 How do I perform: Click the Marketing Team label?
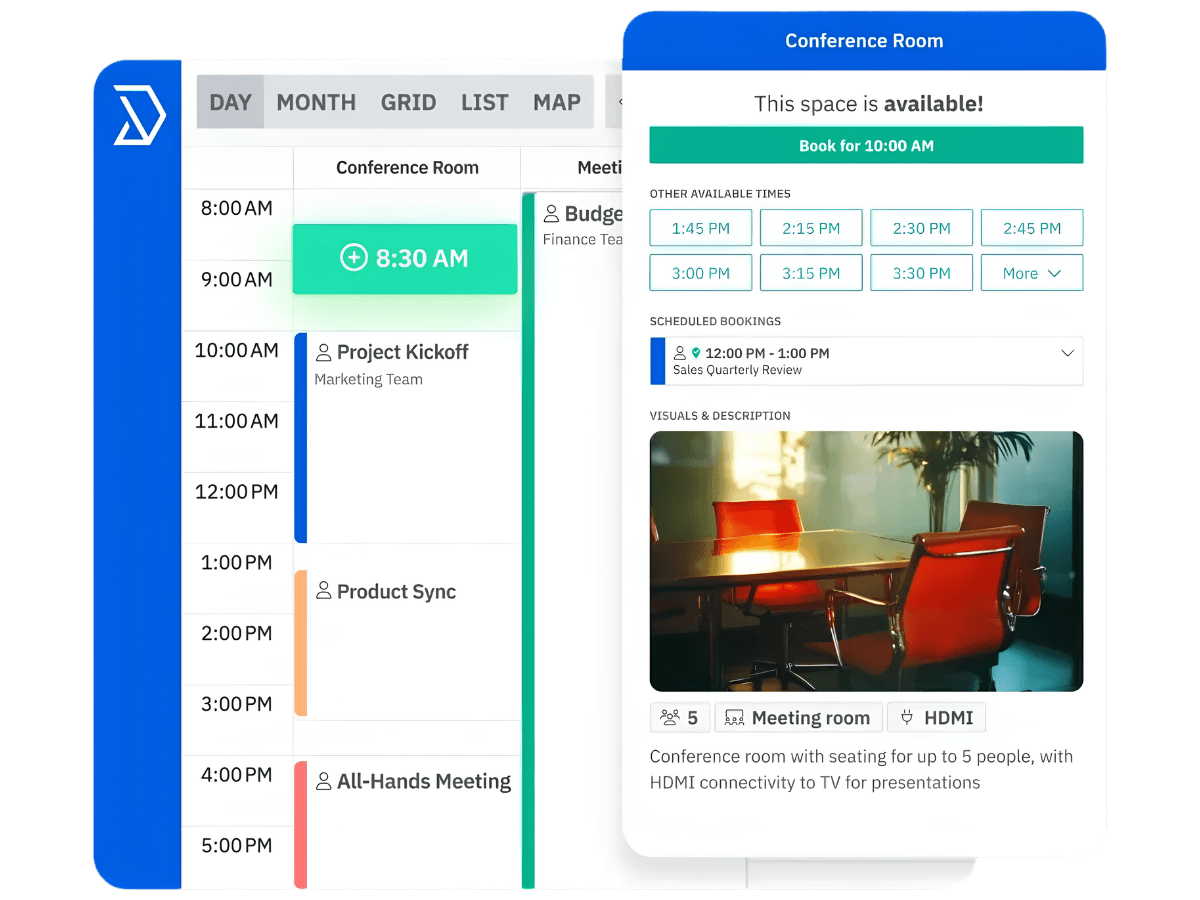coord(368,379)
